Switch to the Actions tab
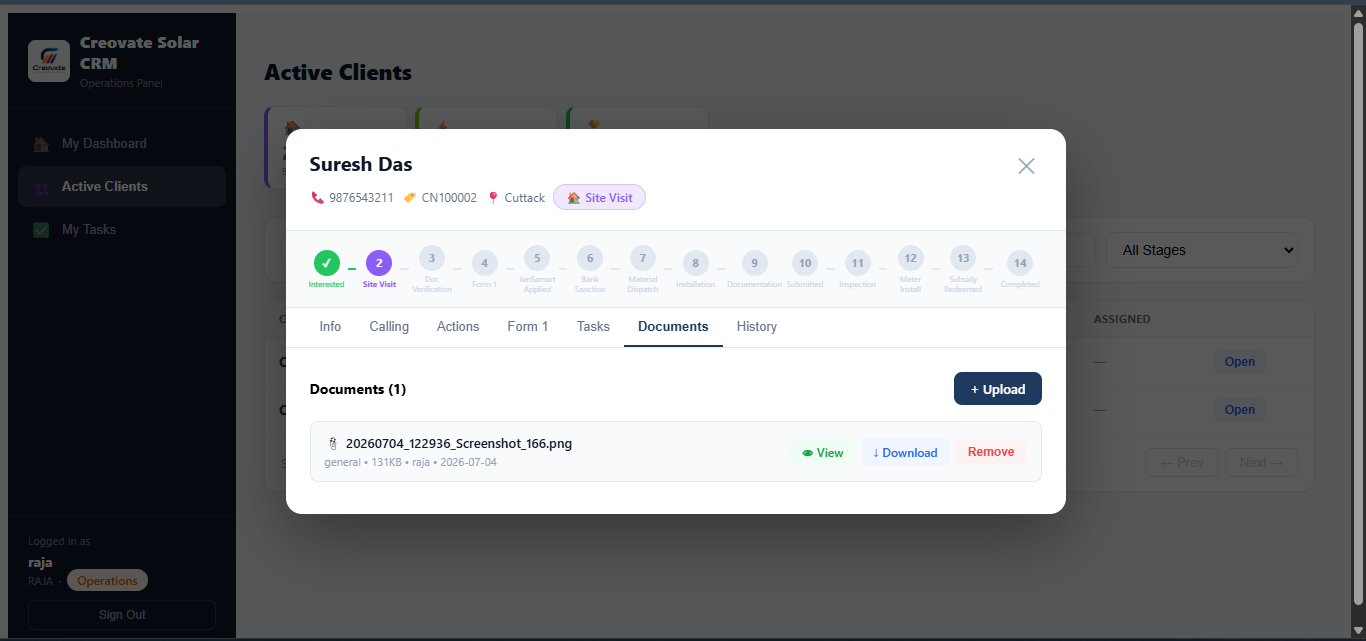Image resolution: width=1366 pixels, height=641 pixels. pyautogui.click(x=458, y=327)
